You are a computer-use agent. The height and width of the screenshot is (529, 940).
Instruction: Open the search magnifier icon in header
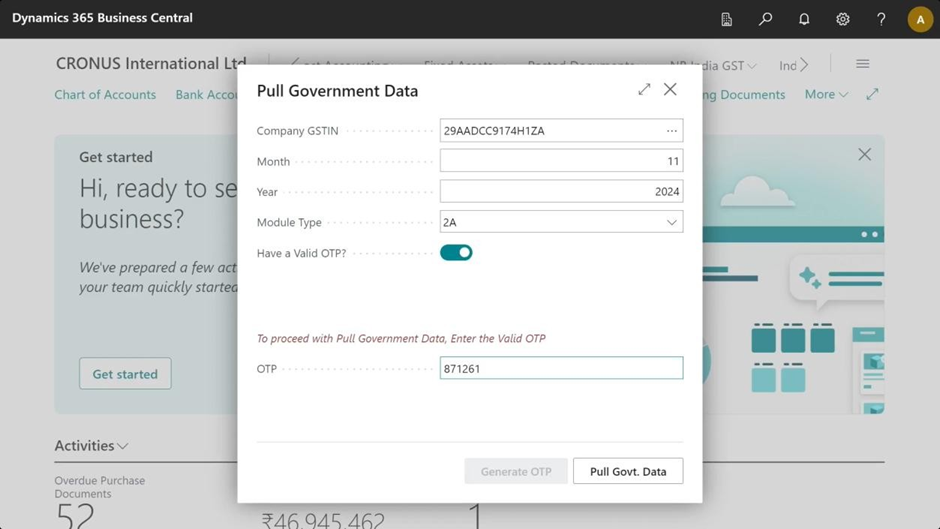pos(765,19)
